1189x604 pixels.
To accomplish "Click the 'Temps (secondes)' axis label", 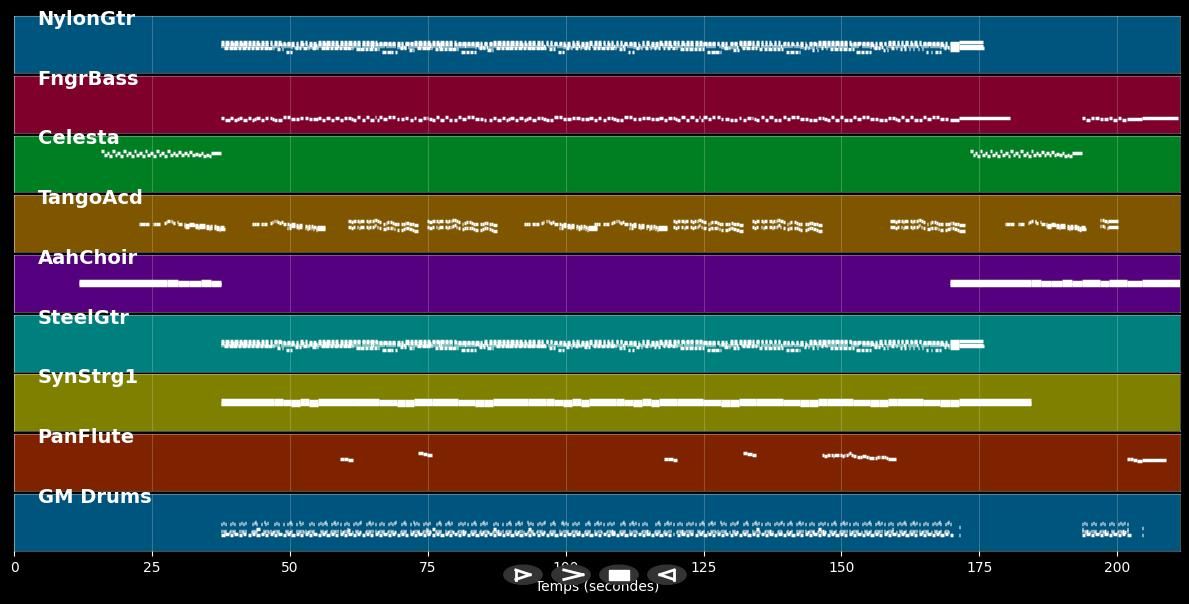I will (597, 588).
